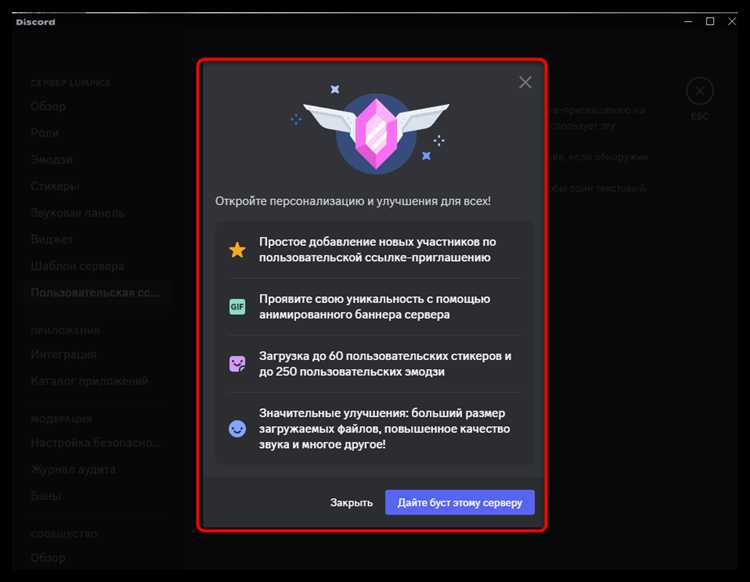Minimize the Discord window
Viewport: 750px width, 582px height.
[688, 22]
